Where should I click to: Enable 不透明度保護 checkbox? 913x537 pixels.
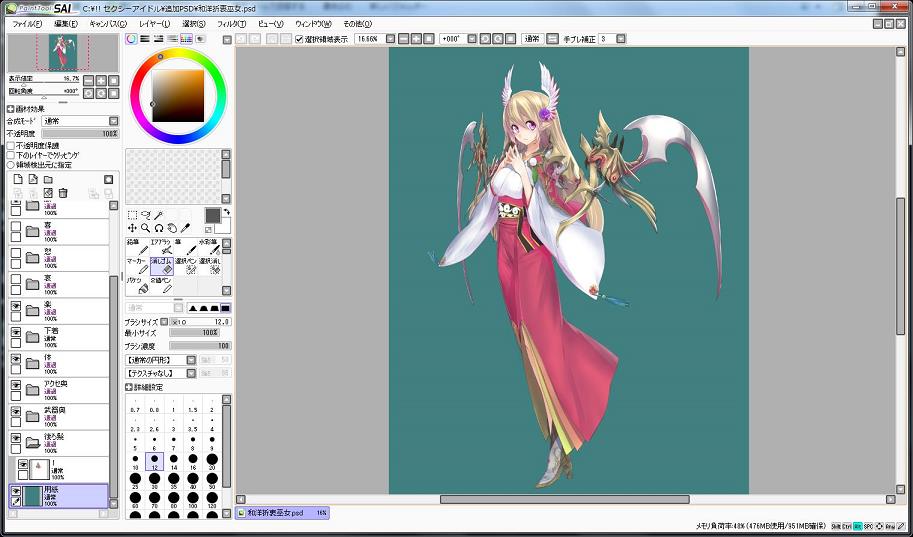[x=11, y=146]
